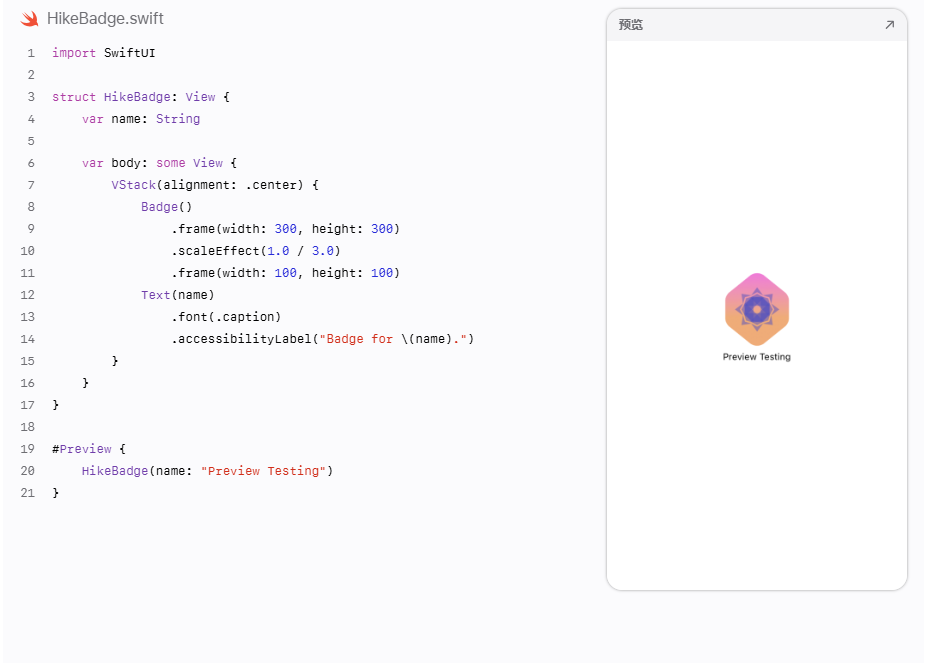Image resolution: width=928 pixels, height=663 pixels.
Task: Click the String type on line 4
Action: 178,119
